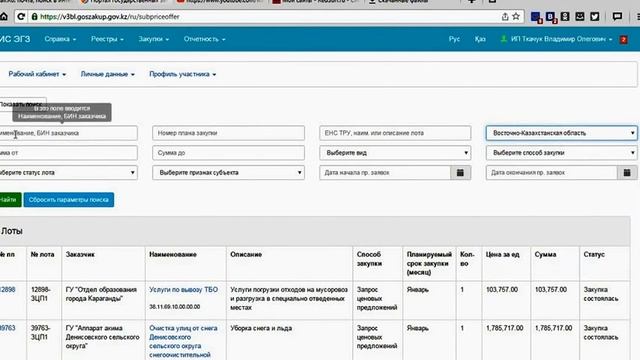Image resolution: width=640 pixels, height=360 pixels.
Task: Click the Цена за ед column header
Action: tap(502, 254)
